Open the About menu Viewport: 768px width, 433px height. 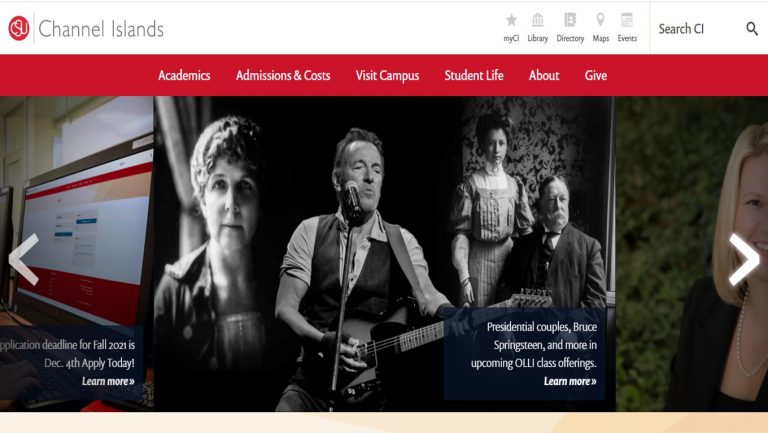click(544, 75)
